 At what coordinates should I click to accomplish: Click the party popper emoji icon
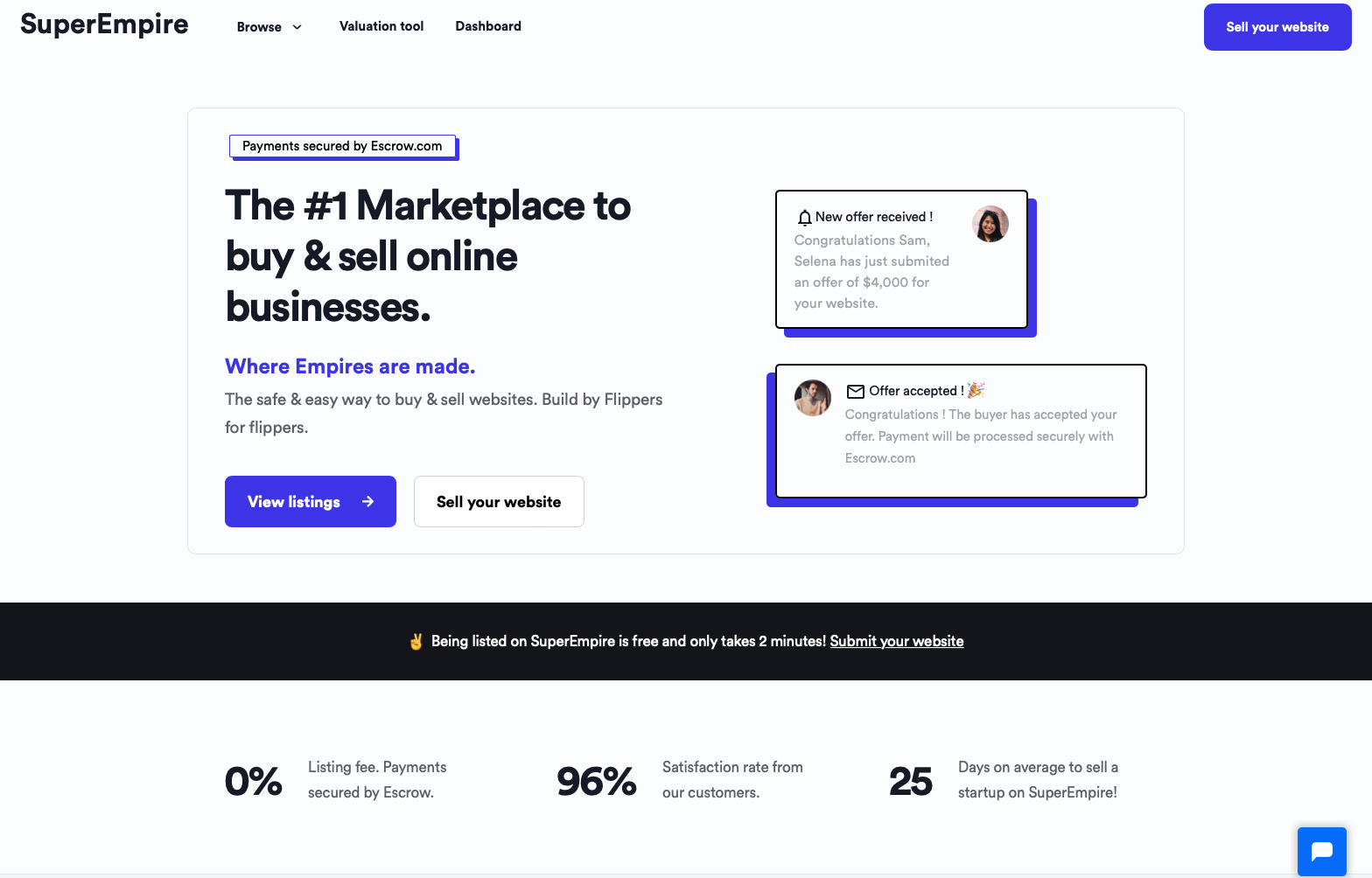(976, 390)
